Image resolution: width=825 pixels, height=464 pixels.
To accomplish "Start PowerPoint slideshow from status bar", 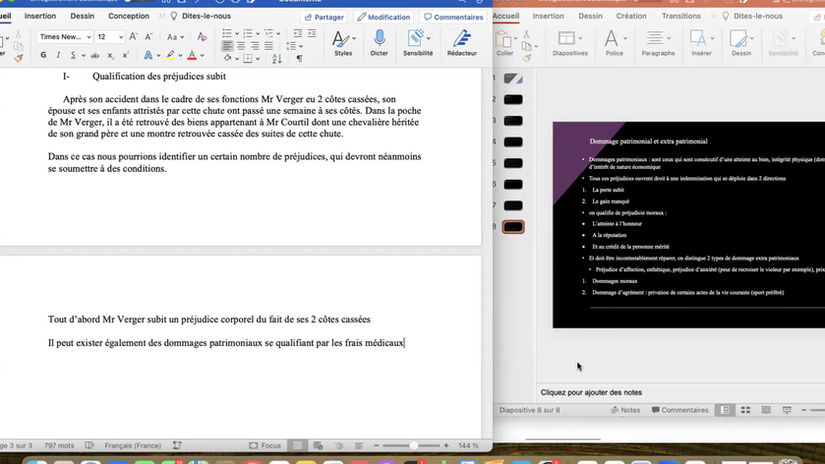I will click(787, 410).
